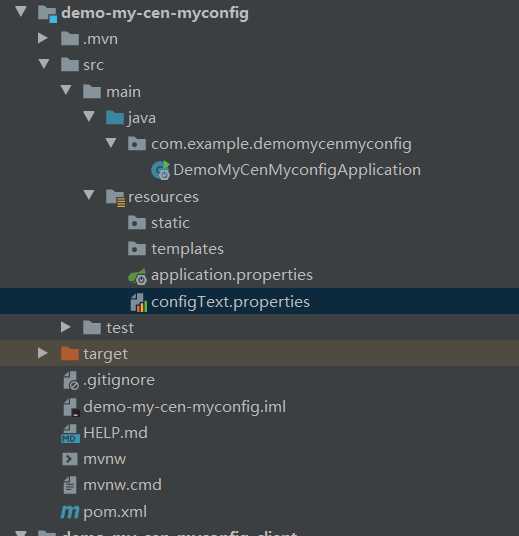Expand the target folder arrow
Screen dimensions: 519x536
(x=42, y=353)
